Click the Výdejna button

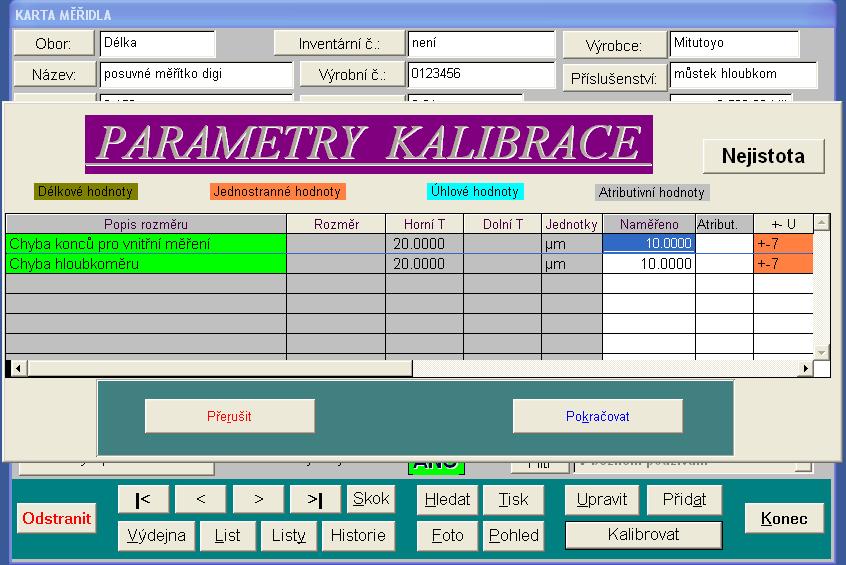point(156,535)
